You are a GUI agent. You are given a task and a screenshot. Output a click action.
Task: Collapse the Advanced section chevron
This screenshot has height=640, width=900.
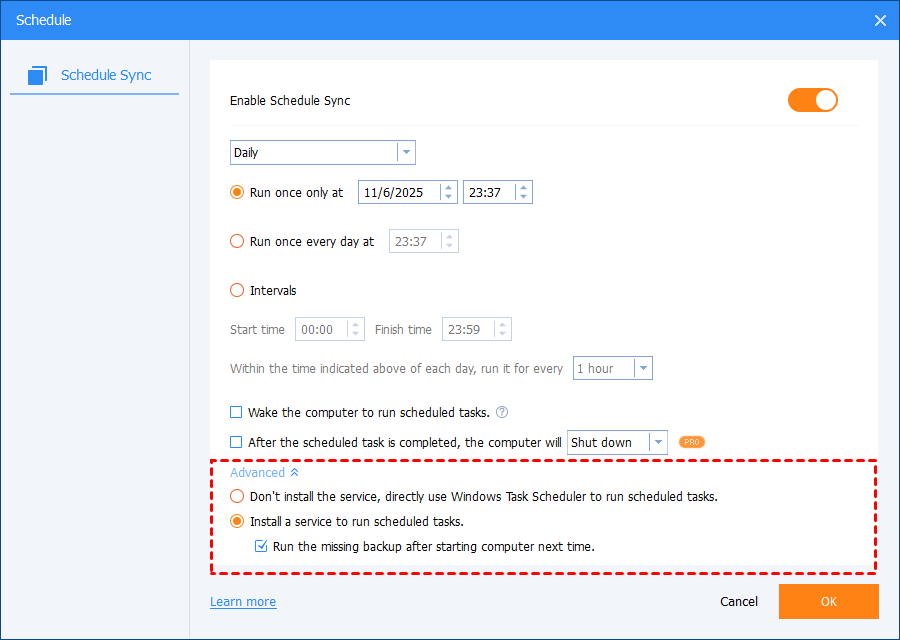[x=294, y=473]
